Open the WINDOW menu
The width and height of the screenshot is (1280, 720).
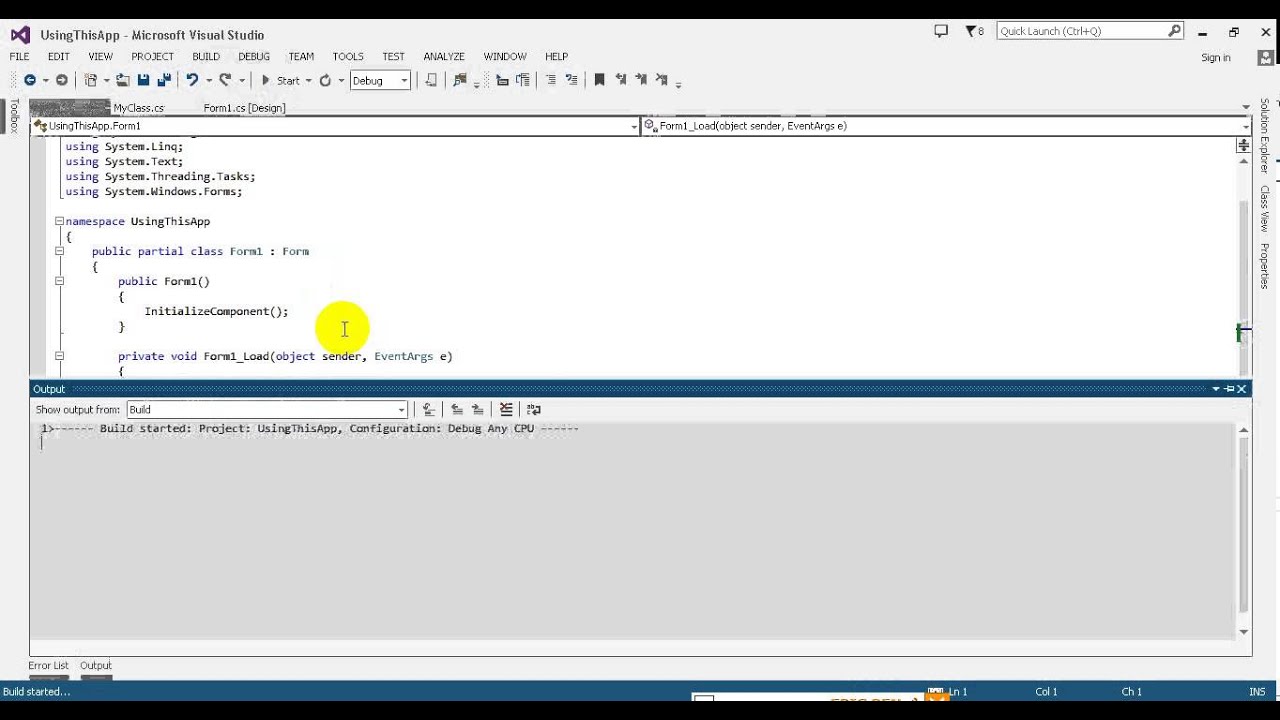click(505, 57)
